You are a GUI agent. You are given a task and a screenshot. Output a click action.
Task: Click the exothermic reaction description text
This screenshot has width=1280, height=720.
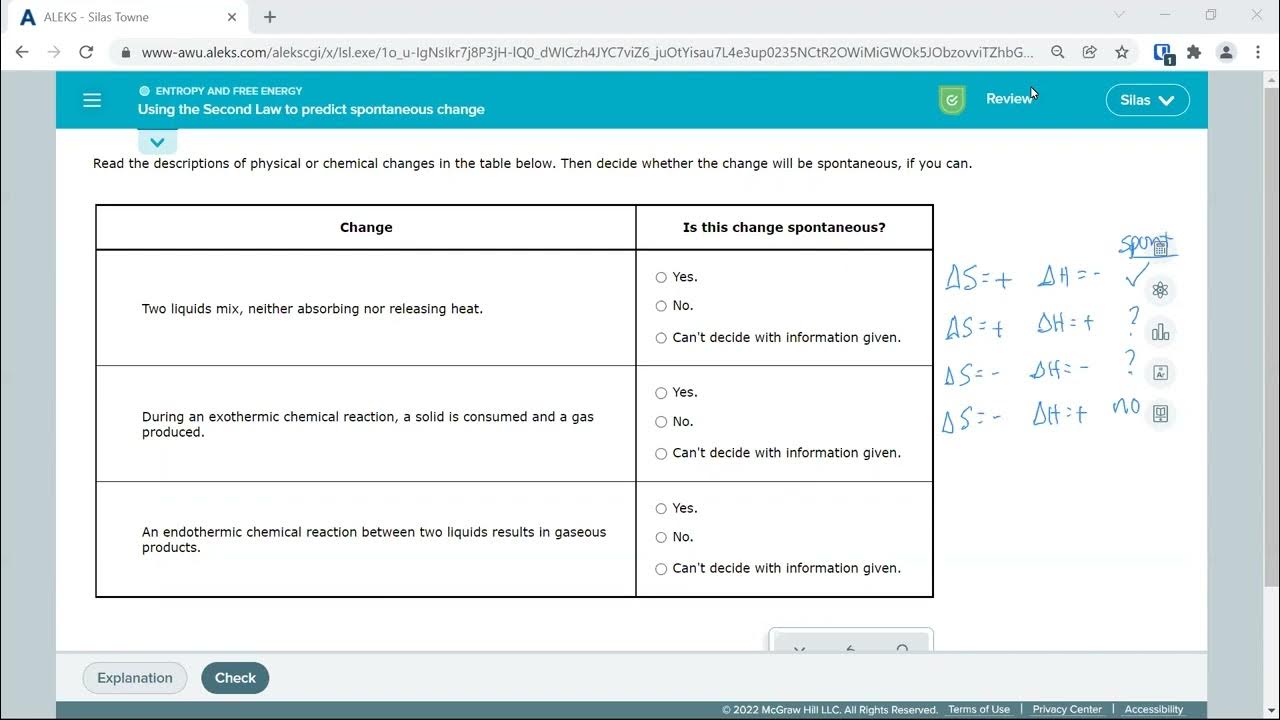pyautogui.click(x=368, y=424)
